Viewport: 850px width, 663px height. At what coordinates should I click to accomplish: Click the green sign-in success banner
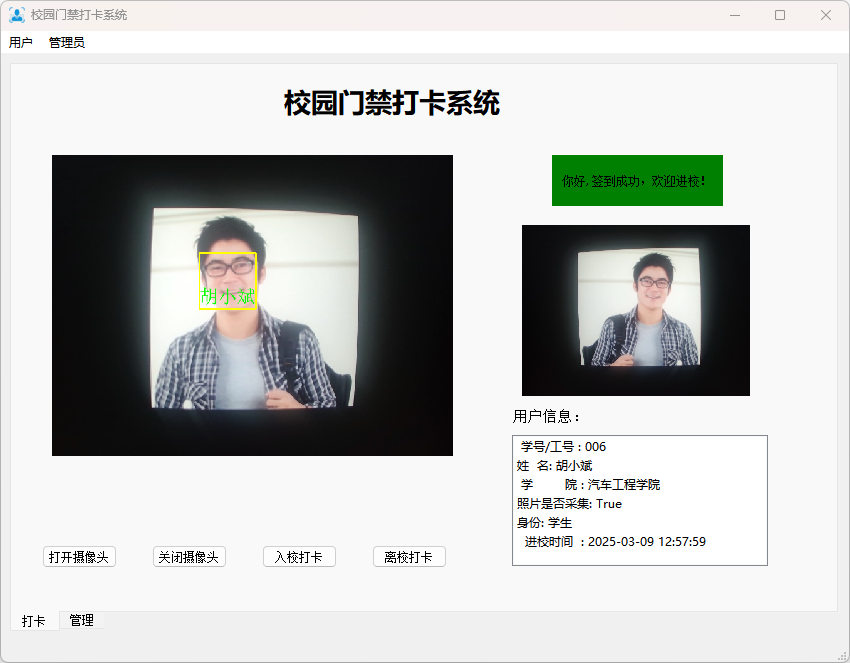coord(637,181)
